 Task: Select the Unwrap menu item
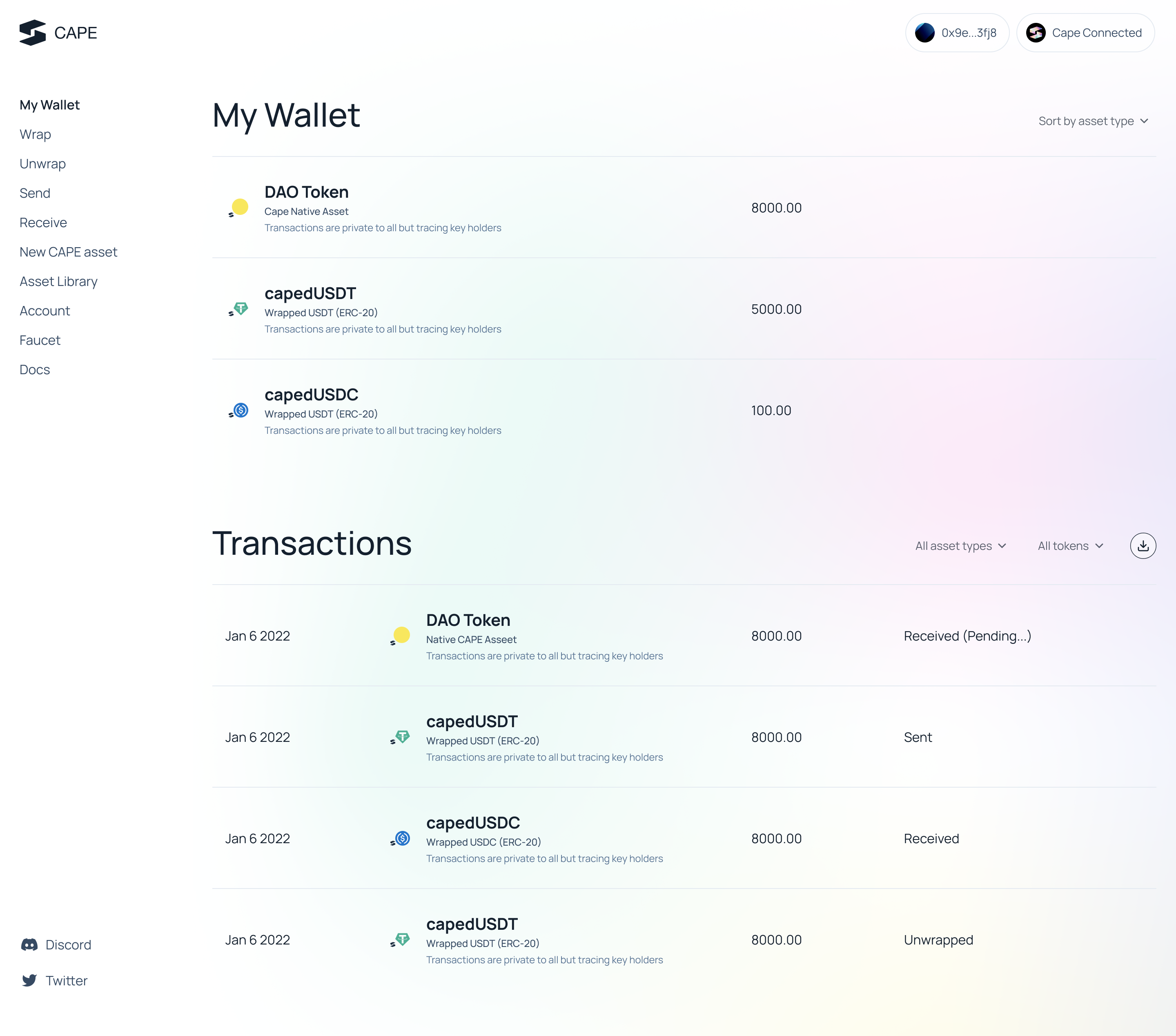(x=43, y=162)
